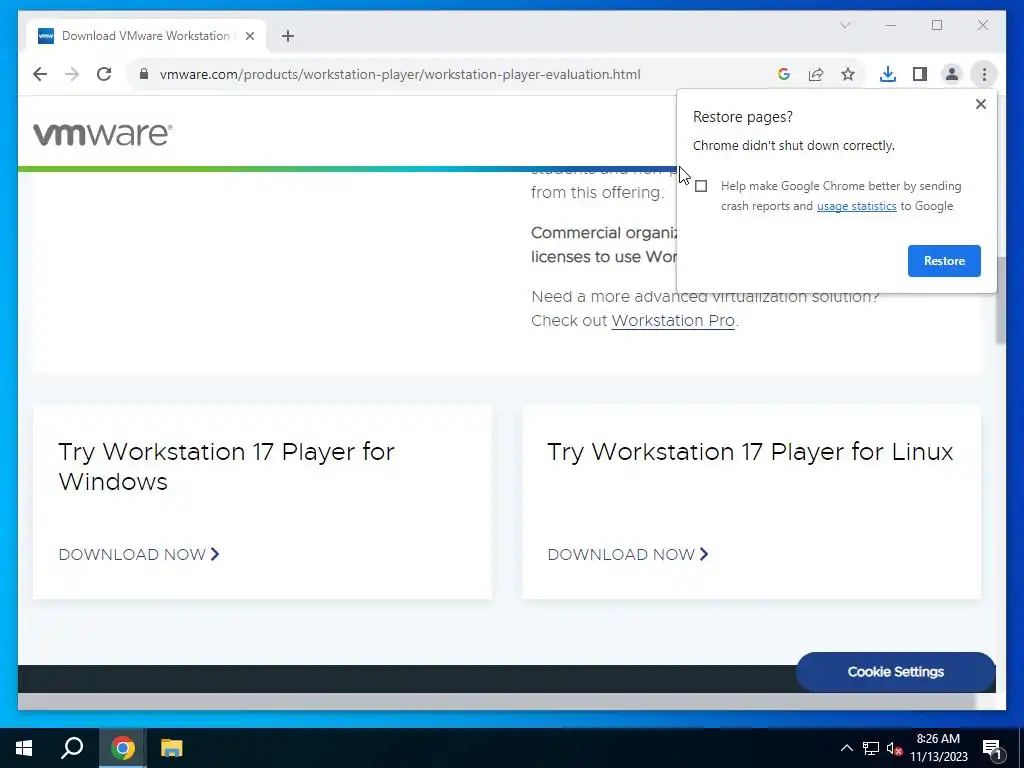Select the Download VMware Workstation tab
The height and width of the screenshot is (768, 1024).
(146, 36)
